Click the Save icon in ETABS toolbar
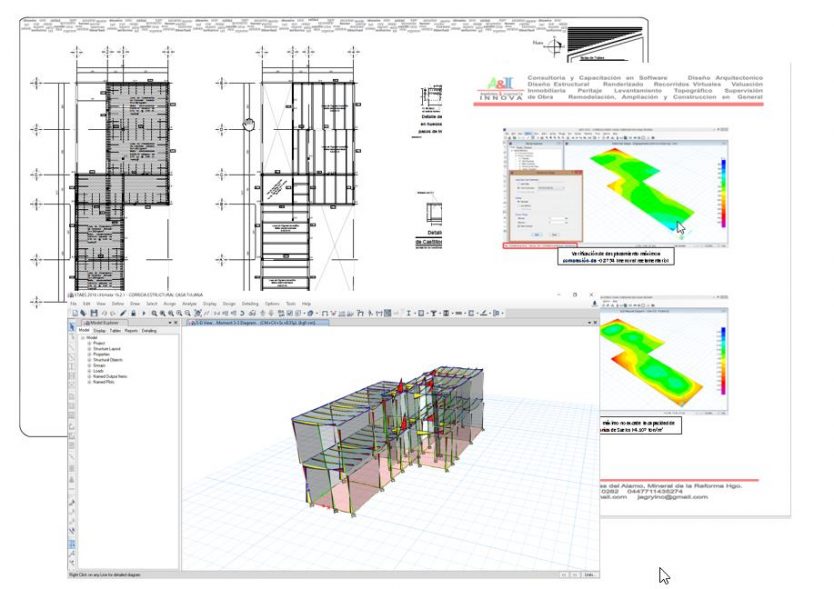 pyautogui.click(x=93, y=313)
